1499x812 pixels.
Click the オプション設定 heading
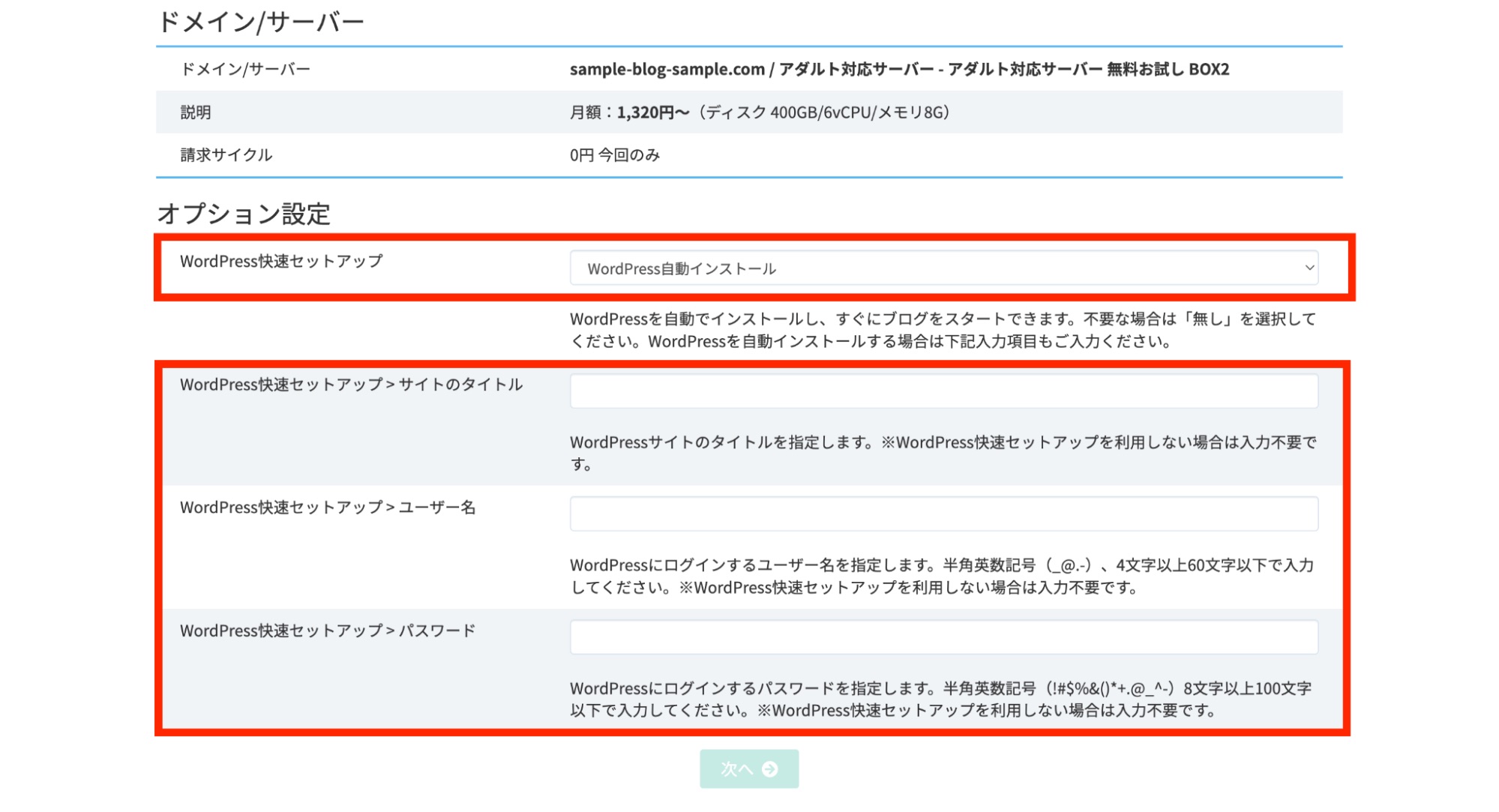(244, 214)
